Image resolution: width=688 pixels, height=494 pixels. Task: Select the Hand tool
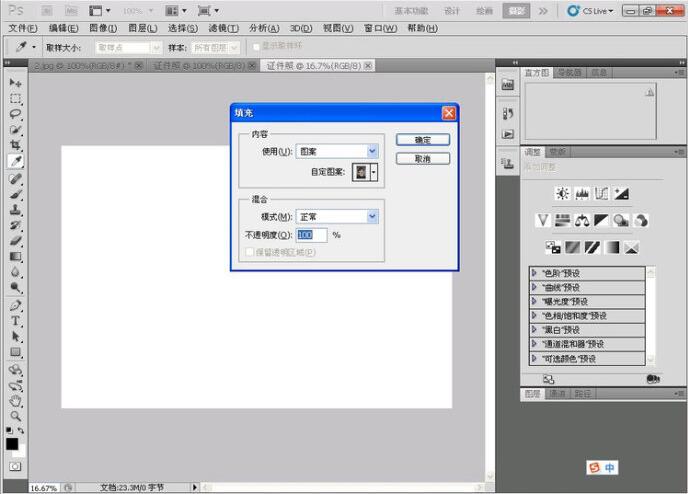click(x=16, y=401)
